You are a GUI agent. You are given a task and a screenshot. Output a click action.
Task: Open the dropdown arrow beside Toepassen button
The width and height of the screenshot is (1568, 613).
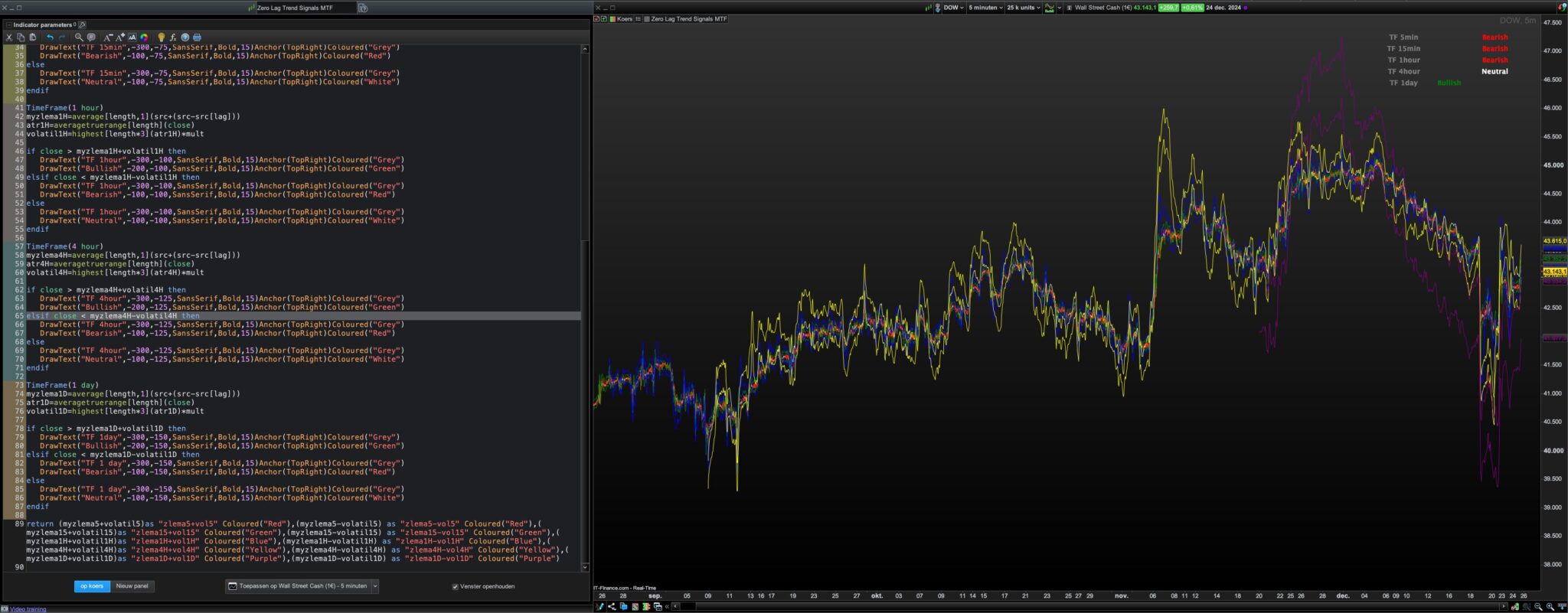coord(375,586)
